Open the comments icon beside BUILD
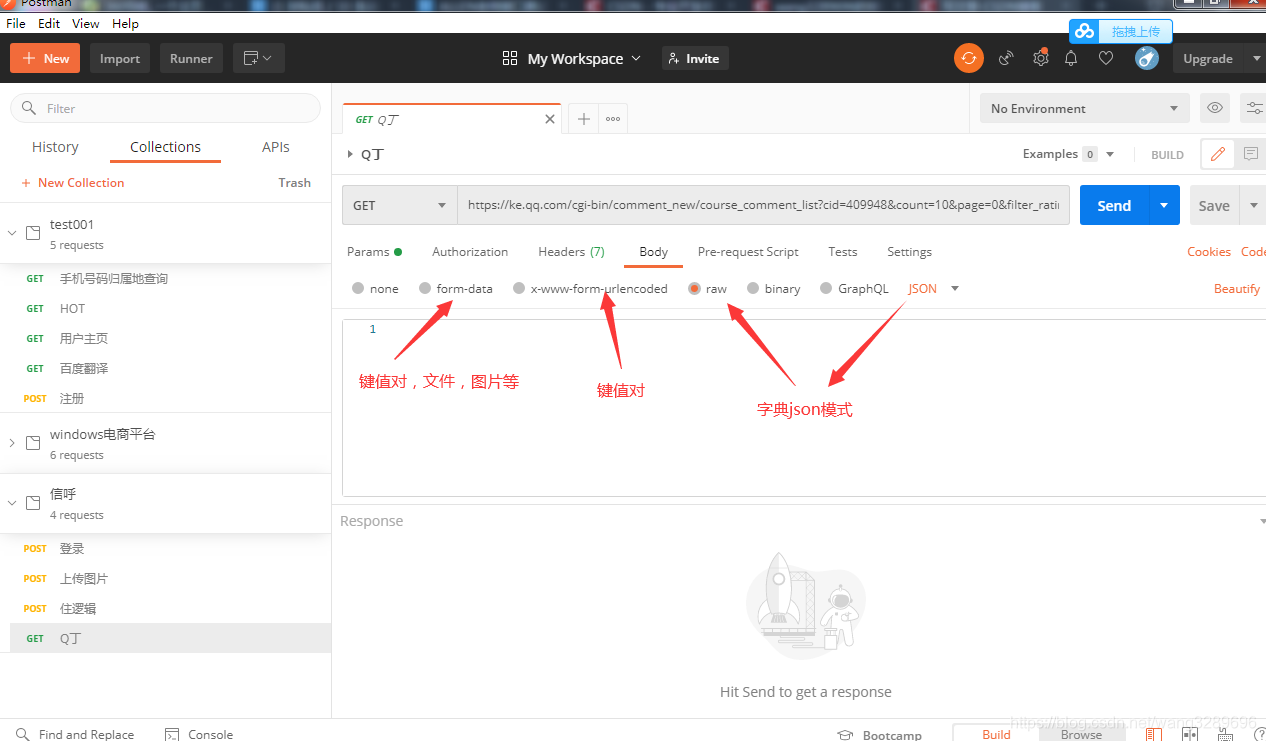The image size is (1266, 741). coord(1250,154)
